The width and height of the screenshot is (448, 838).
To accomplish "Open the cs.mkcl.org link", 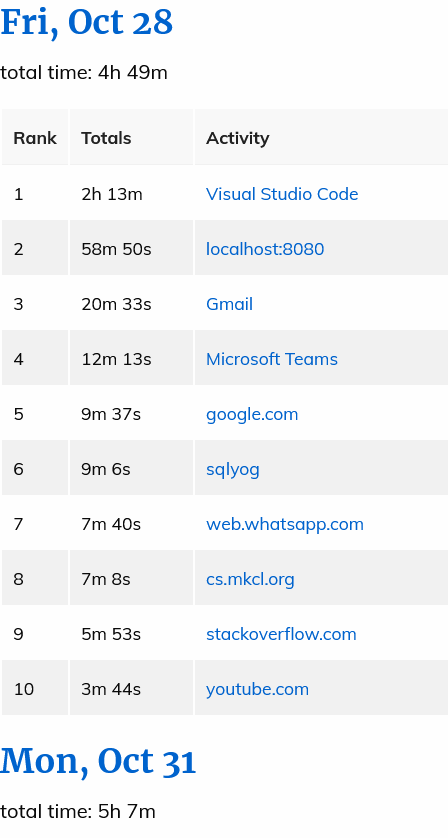I will click(x=250, y=579).
